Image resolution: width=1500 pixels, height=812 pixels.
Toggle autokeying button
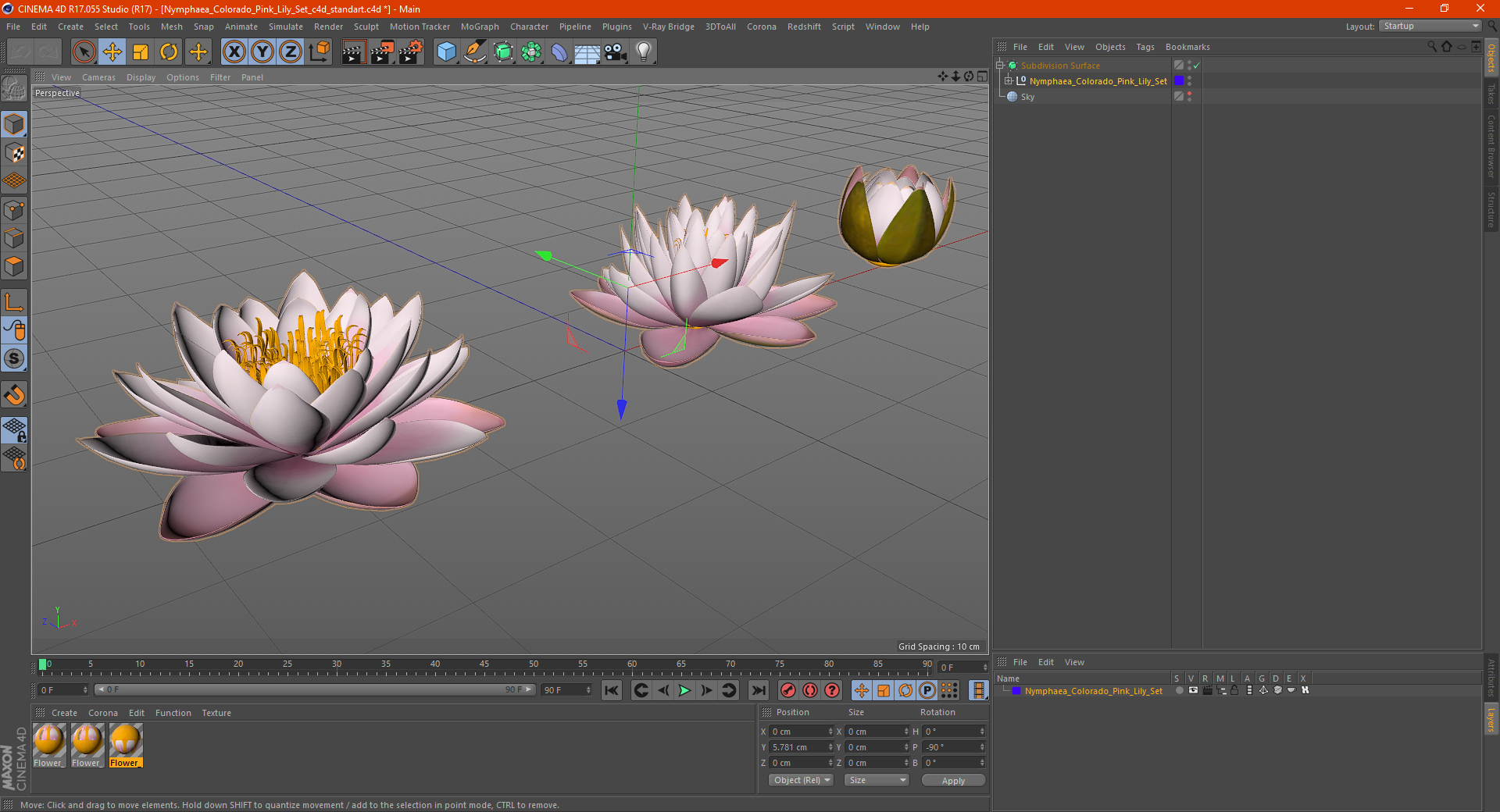coord(810,690)
